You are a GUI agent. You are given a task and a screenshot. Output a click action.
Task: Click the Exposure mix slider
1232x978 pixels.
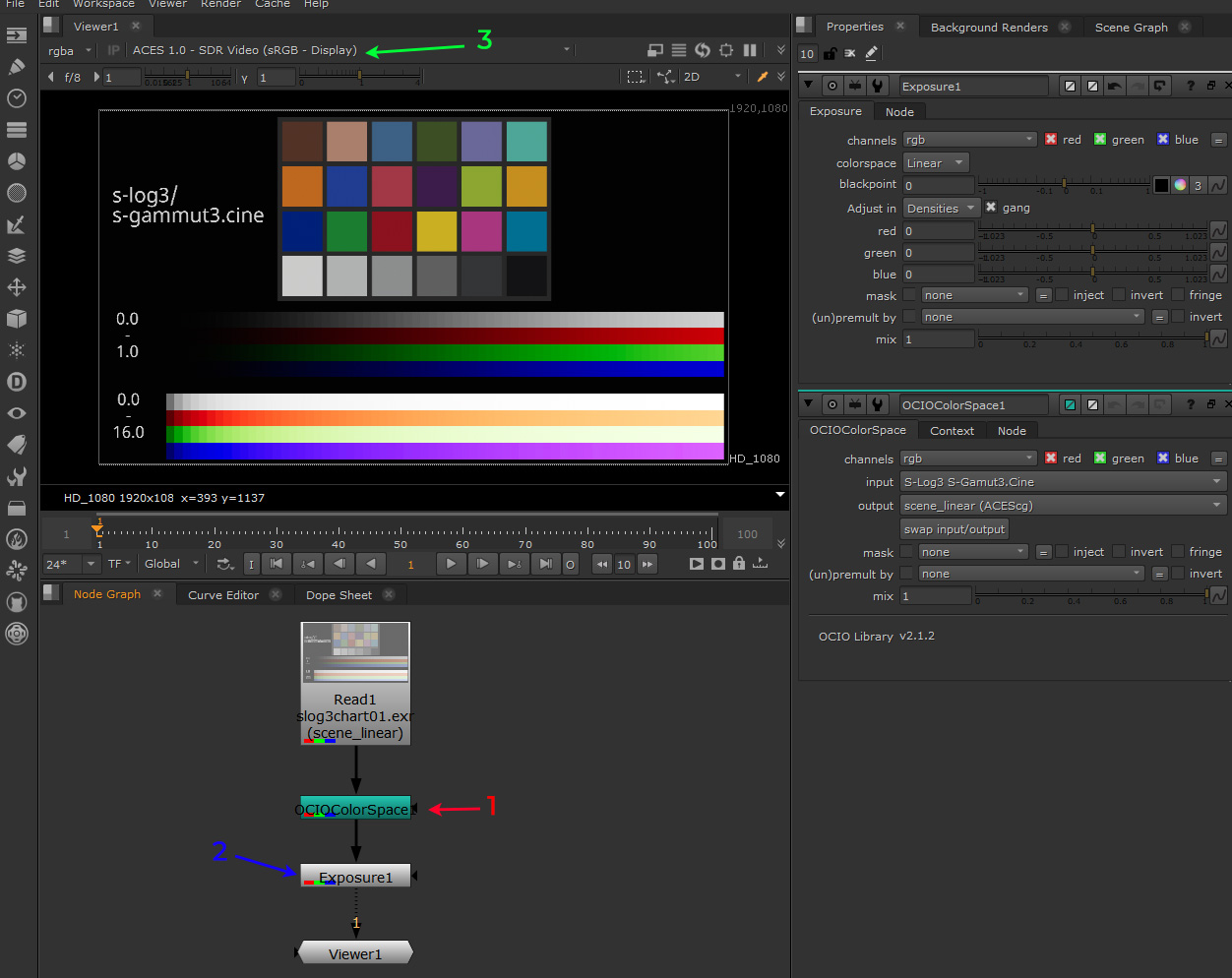[1092, 338]
